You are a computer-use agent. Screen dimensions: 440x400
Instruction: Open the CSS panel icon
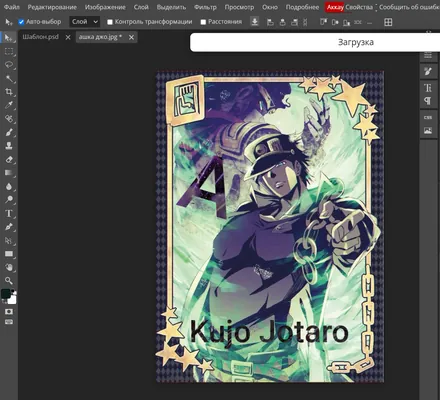point(428,117)
